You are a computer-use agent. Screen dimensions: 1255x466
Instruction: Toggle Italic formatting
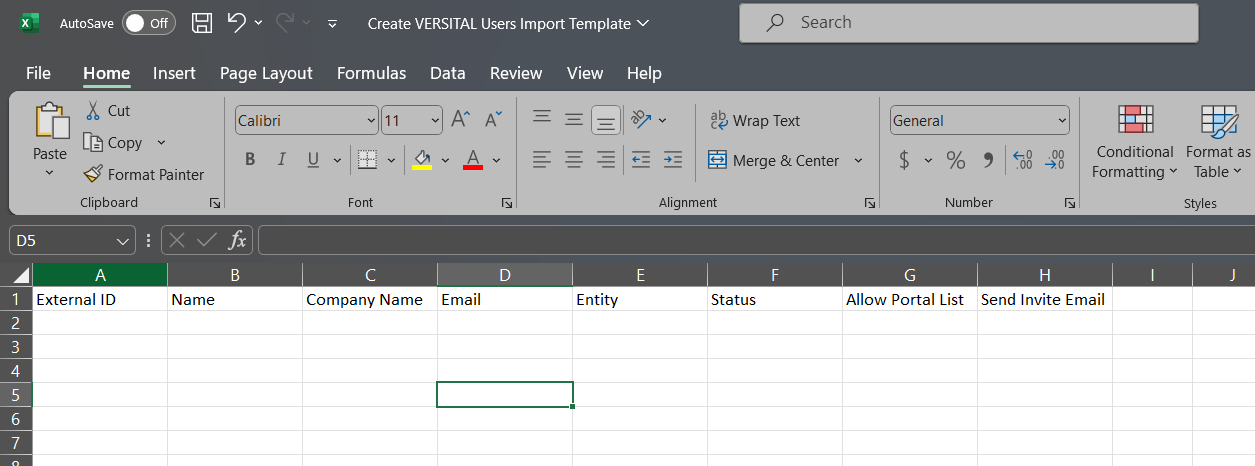[281, 160]
